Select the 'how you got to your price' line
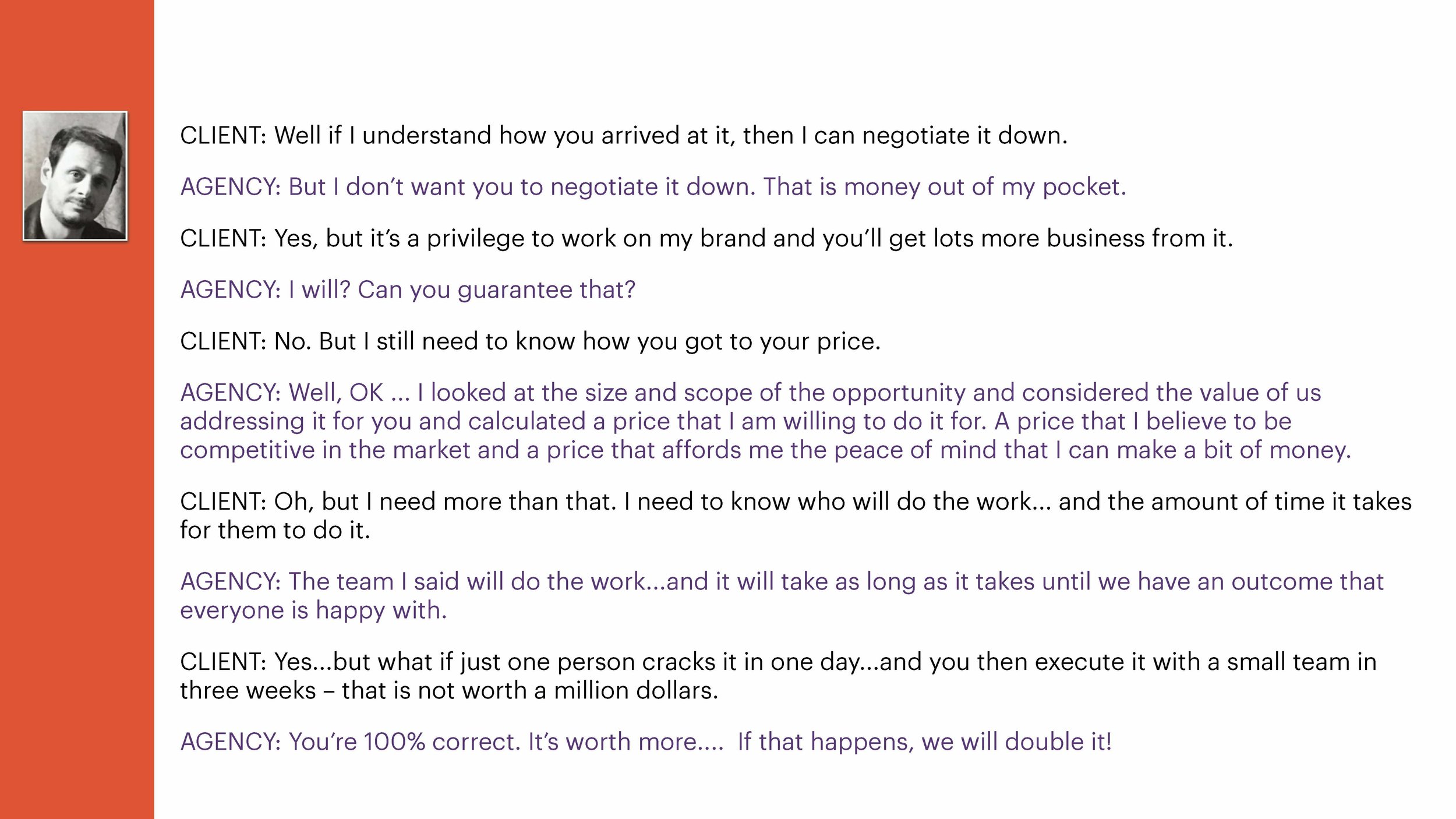 pos(531,341)
